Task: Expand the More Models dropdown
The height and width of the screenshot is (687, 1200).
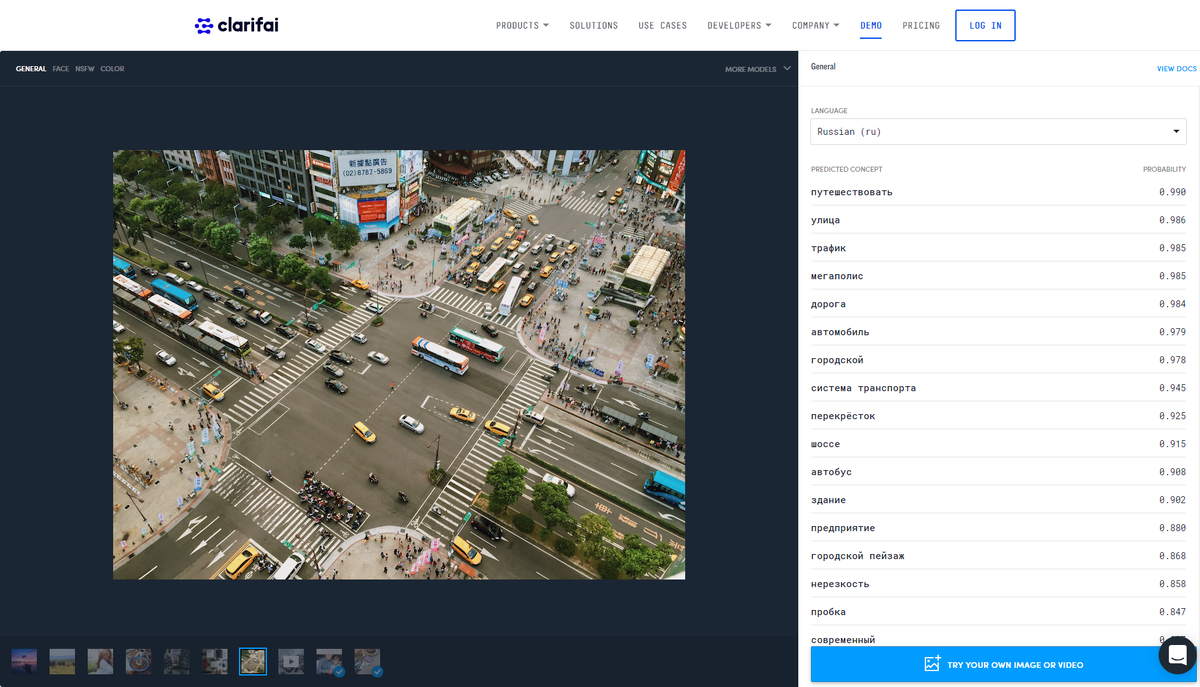Action: point(758,69)
